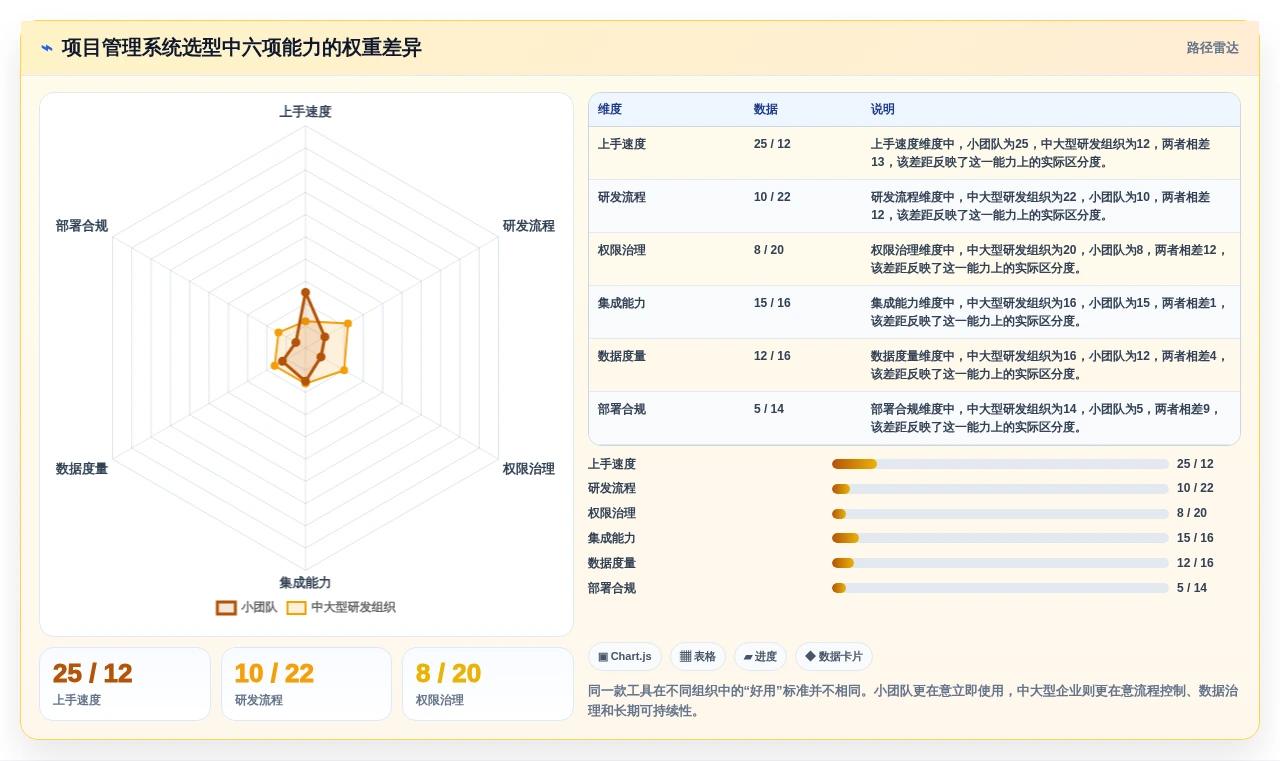Click the 5 / 14 table cell

pyautogui.click(x=769, y=409)
